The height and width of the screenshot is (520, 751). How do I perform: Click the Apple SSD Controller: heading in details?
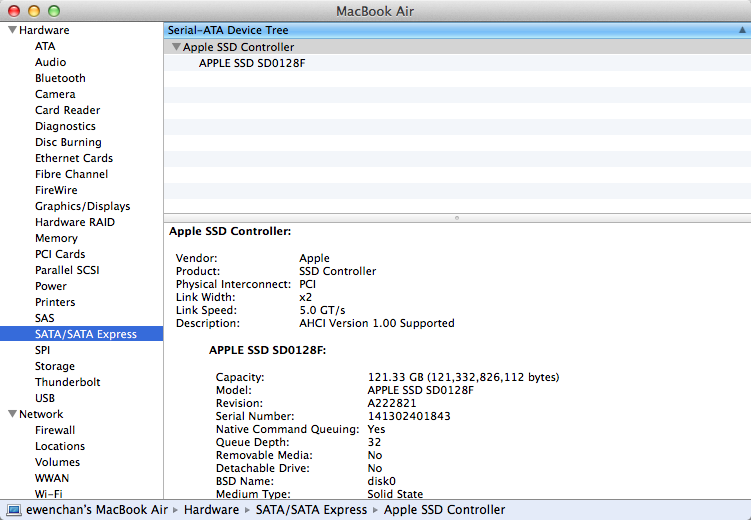[x=230, y=231]
